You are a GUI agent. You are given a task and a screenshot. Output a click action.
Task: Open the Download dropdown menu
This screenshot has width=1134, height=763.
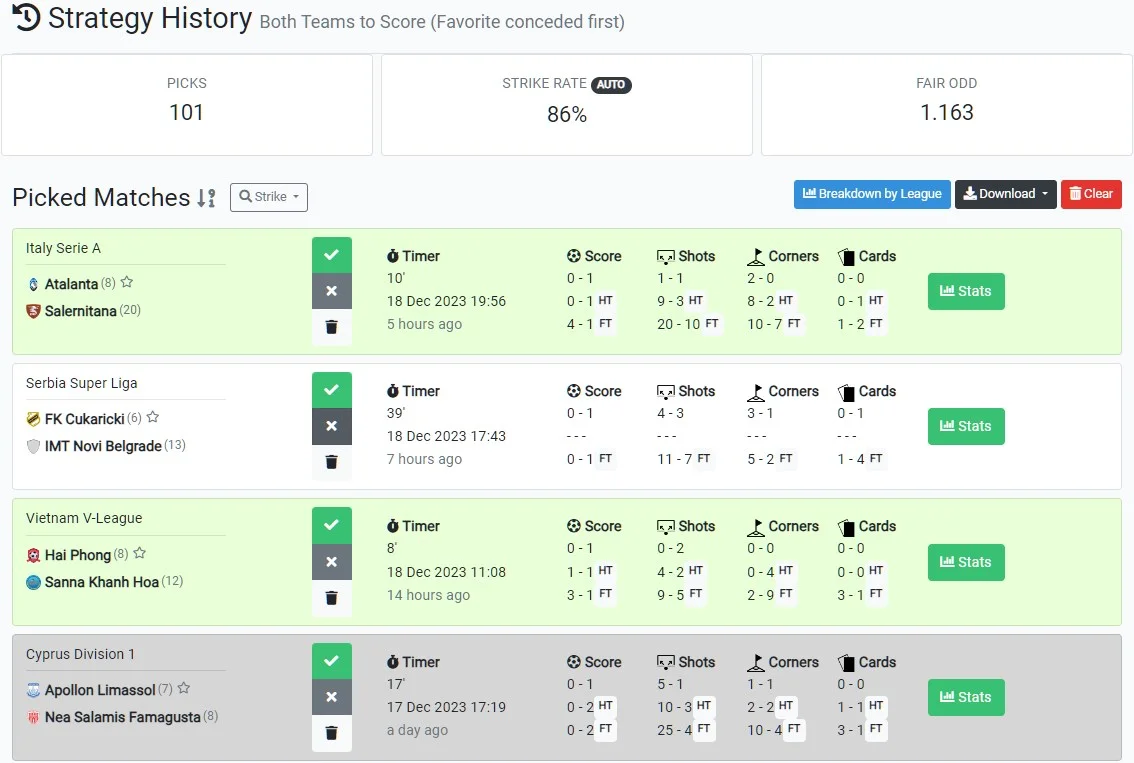[1005, 194]
